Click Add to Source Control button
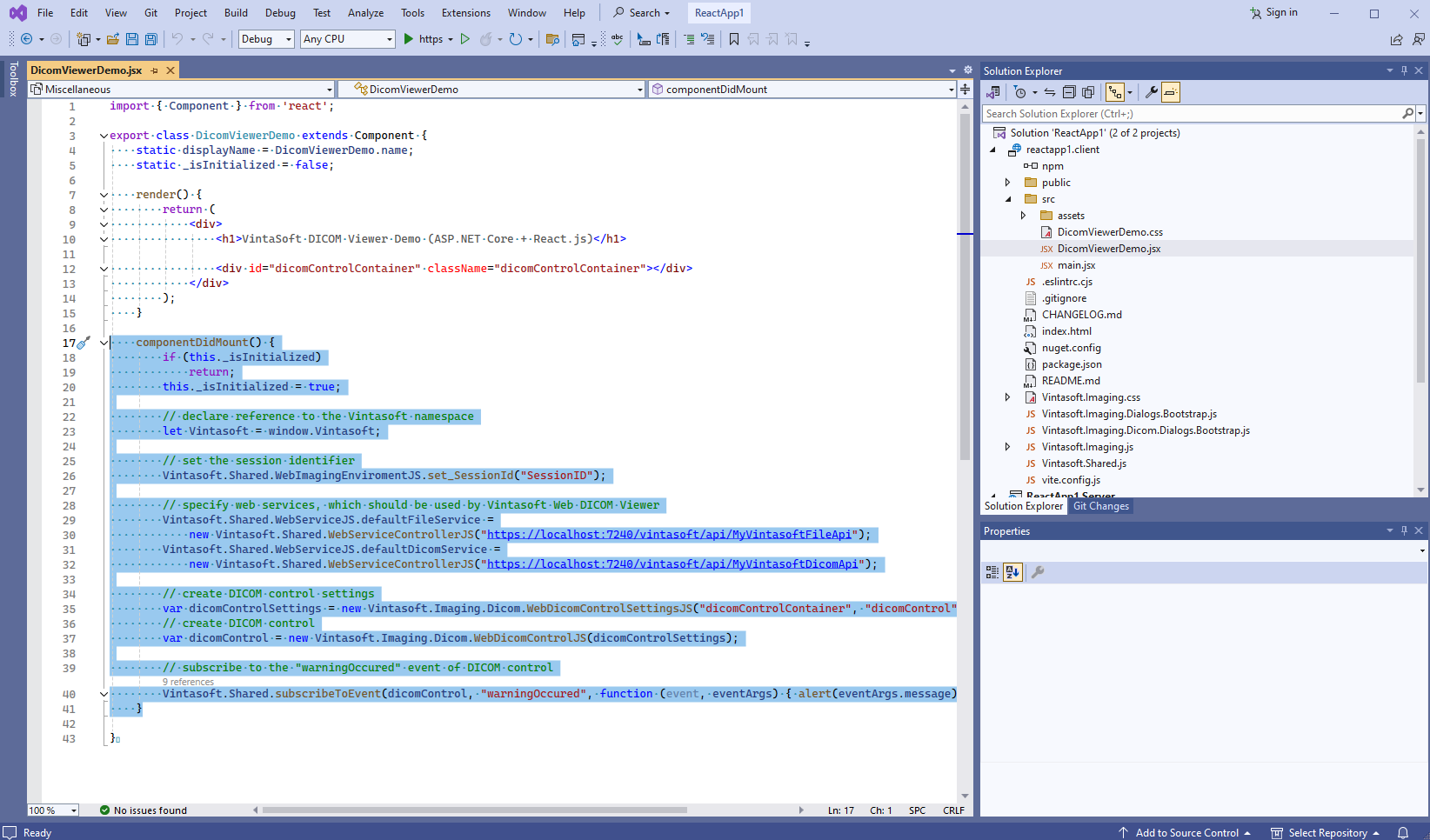The width and height of the screenshot is (1430, 840). [1186, 832]
